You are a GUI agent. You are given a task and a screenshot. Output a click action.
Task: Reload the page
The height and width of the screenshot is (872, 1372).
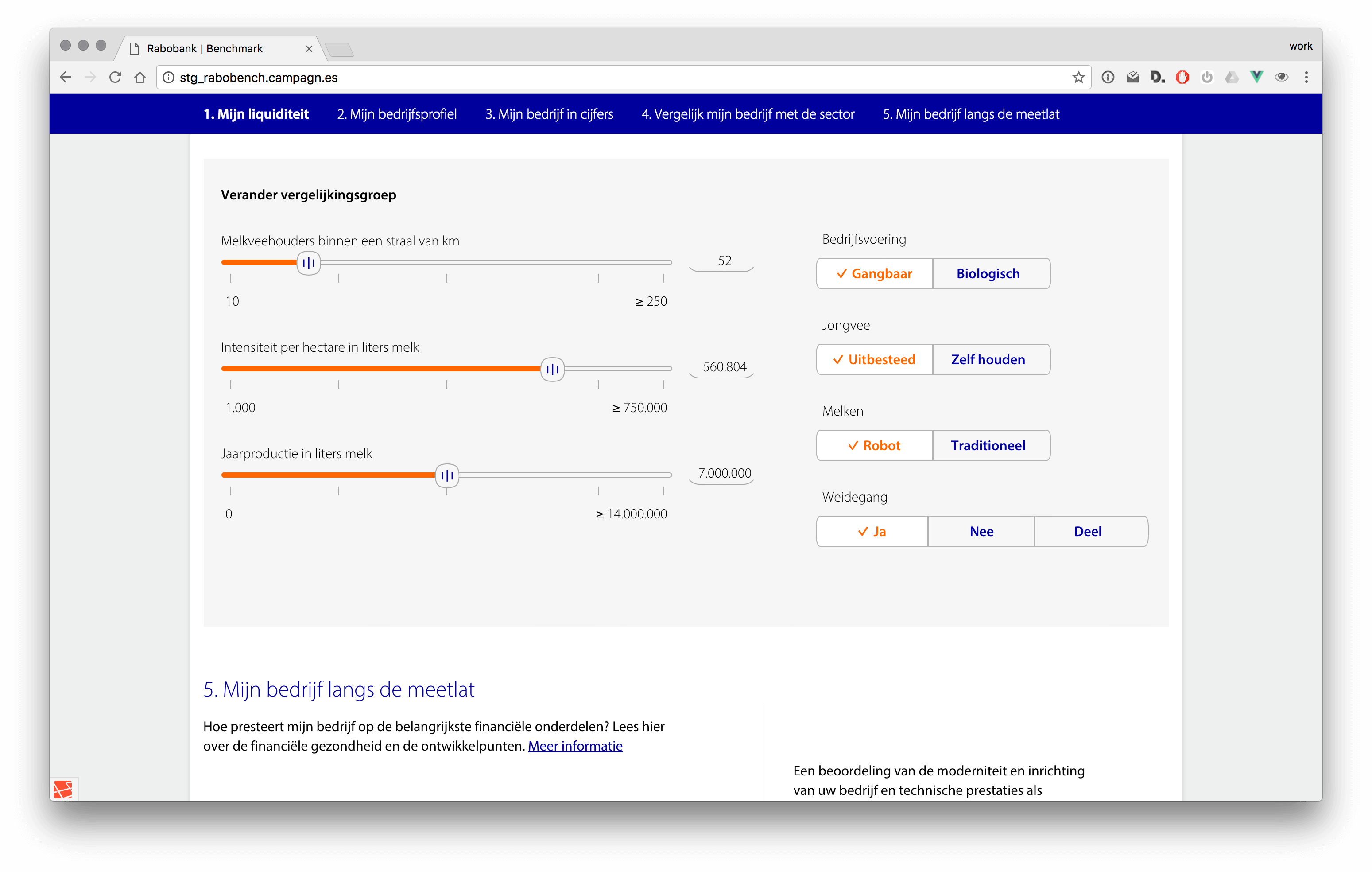pyautogui.click(x=115, y=77)
